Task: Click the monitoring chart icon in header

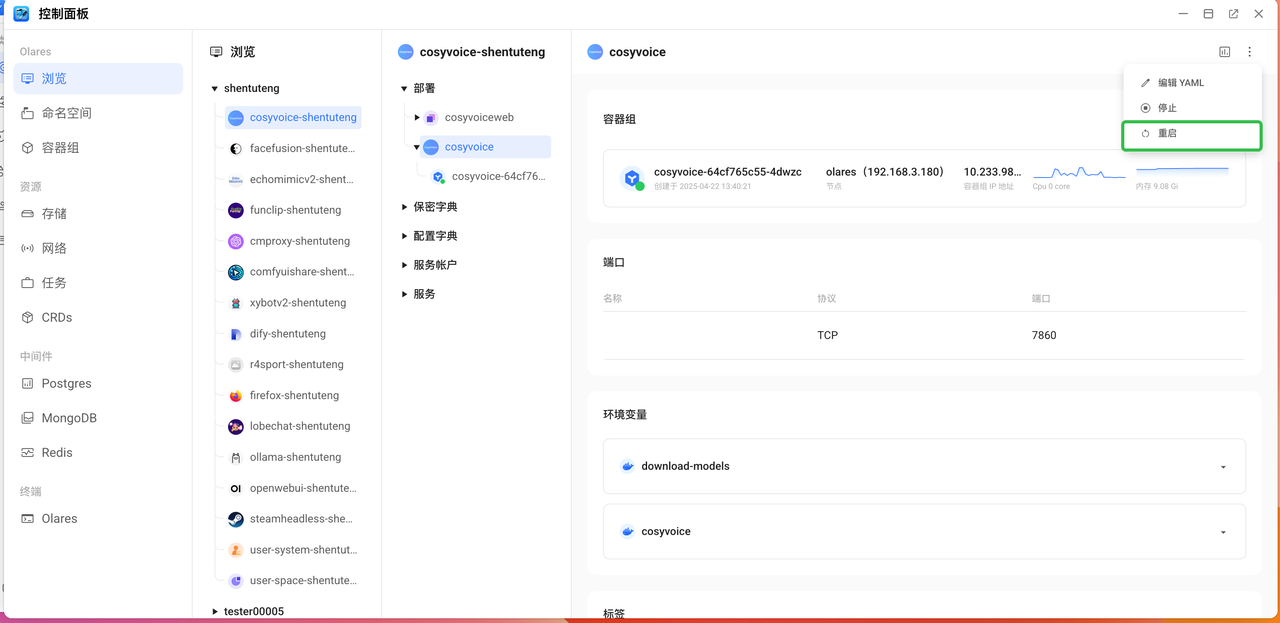Action: pos(1225,52)
